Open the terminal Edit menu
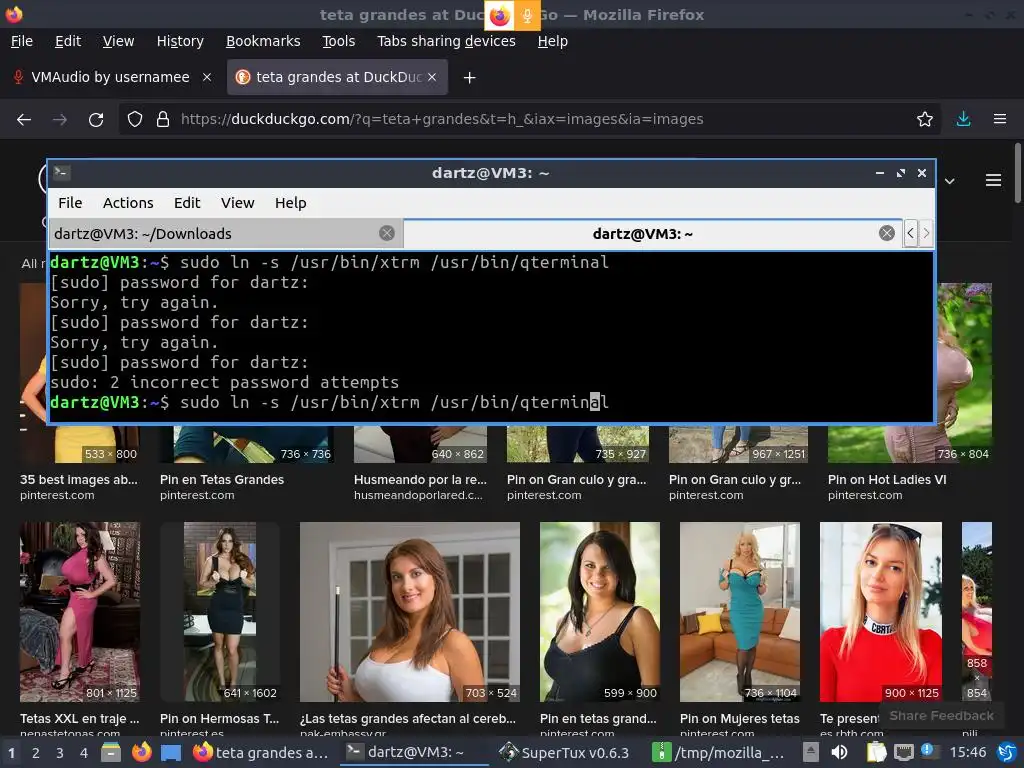 coord(187,203)
